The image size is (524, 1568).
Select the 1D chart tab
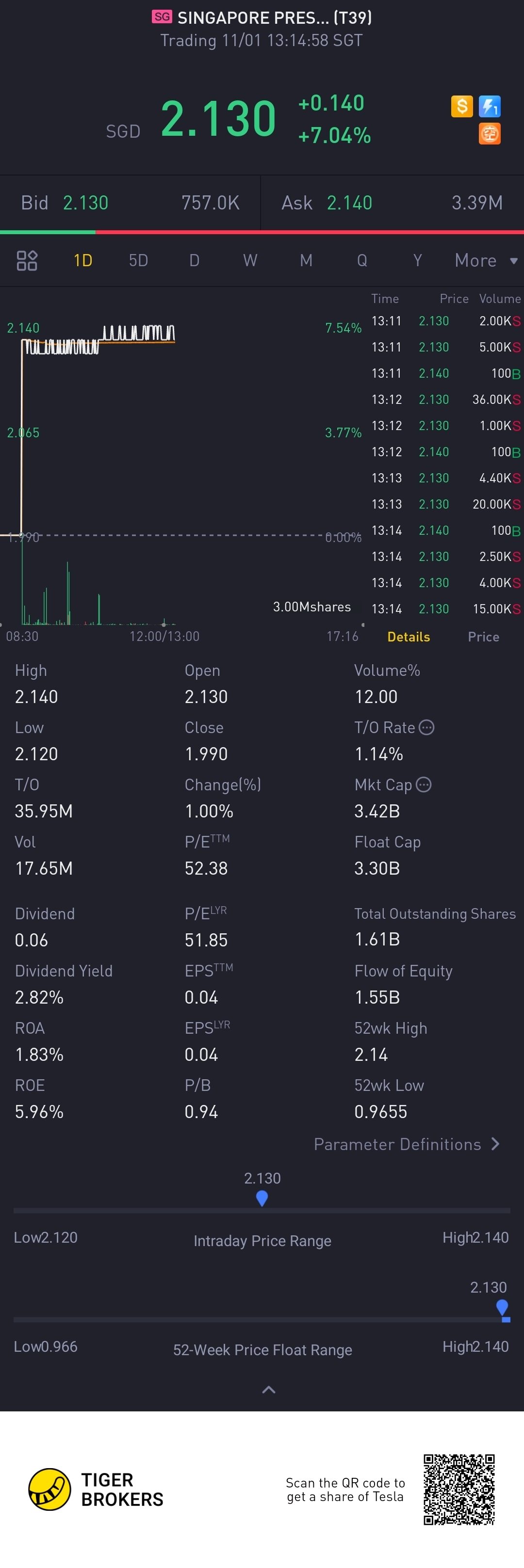point(83,260)
